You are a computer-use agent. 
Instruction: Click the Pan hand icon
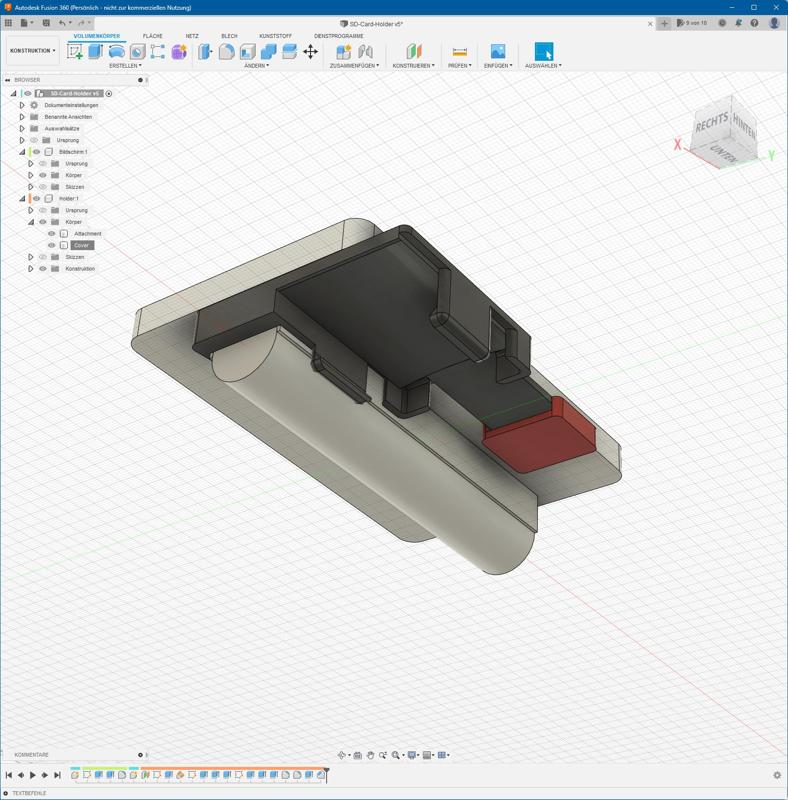pyautogui.click(x=370, y=755)
